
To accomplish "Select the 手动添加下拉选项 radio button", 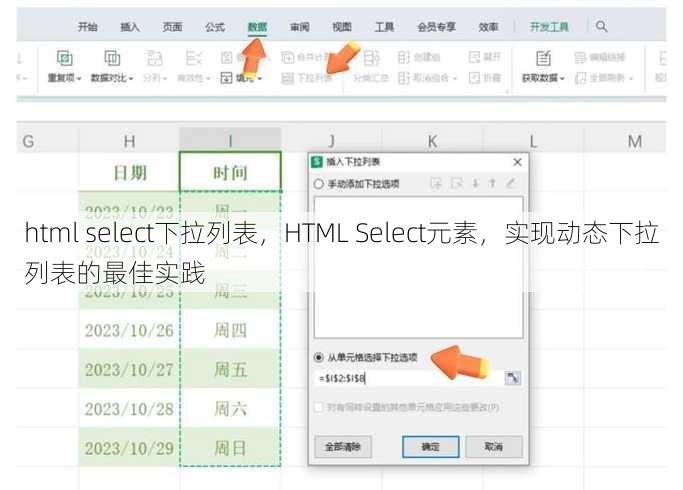I will [318, 184].
